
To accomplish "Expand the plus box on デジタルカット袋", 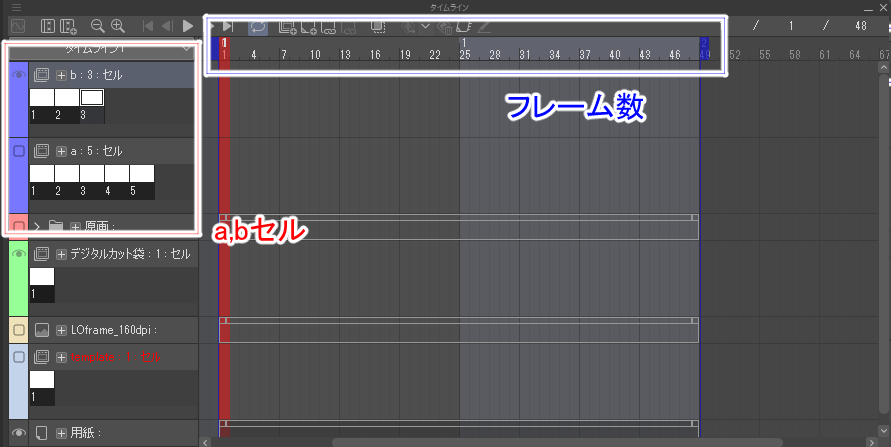I will pos(61,254).
